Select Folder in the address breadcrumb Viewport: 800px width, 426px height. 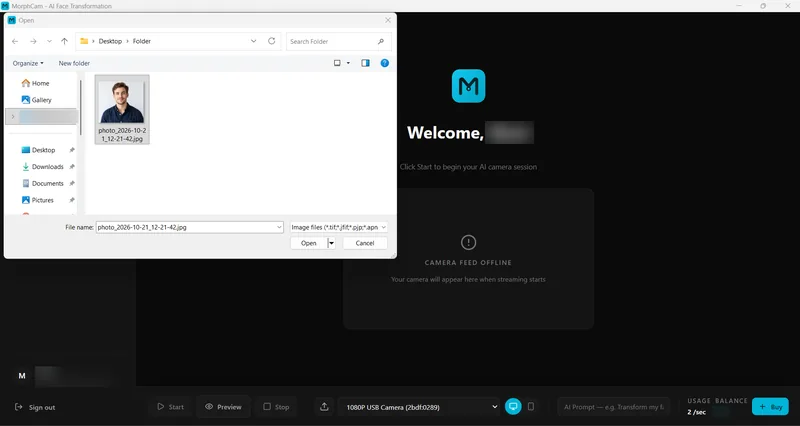(x=142, y=41)
